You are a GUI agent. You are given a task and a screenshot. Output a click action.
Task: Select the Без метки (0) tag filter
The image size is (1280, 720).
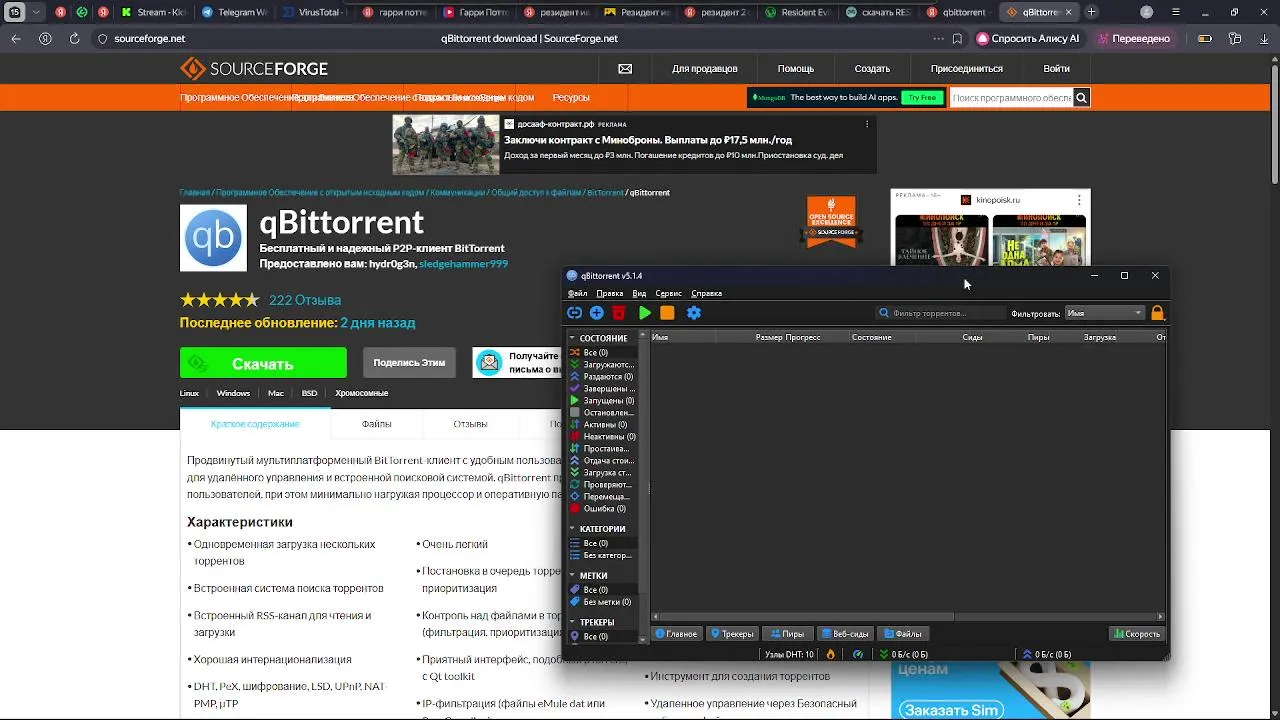(x=601, y=602)
